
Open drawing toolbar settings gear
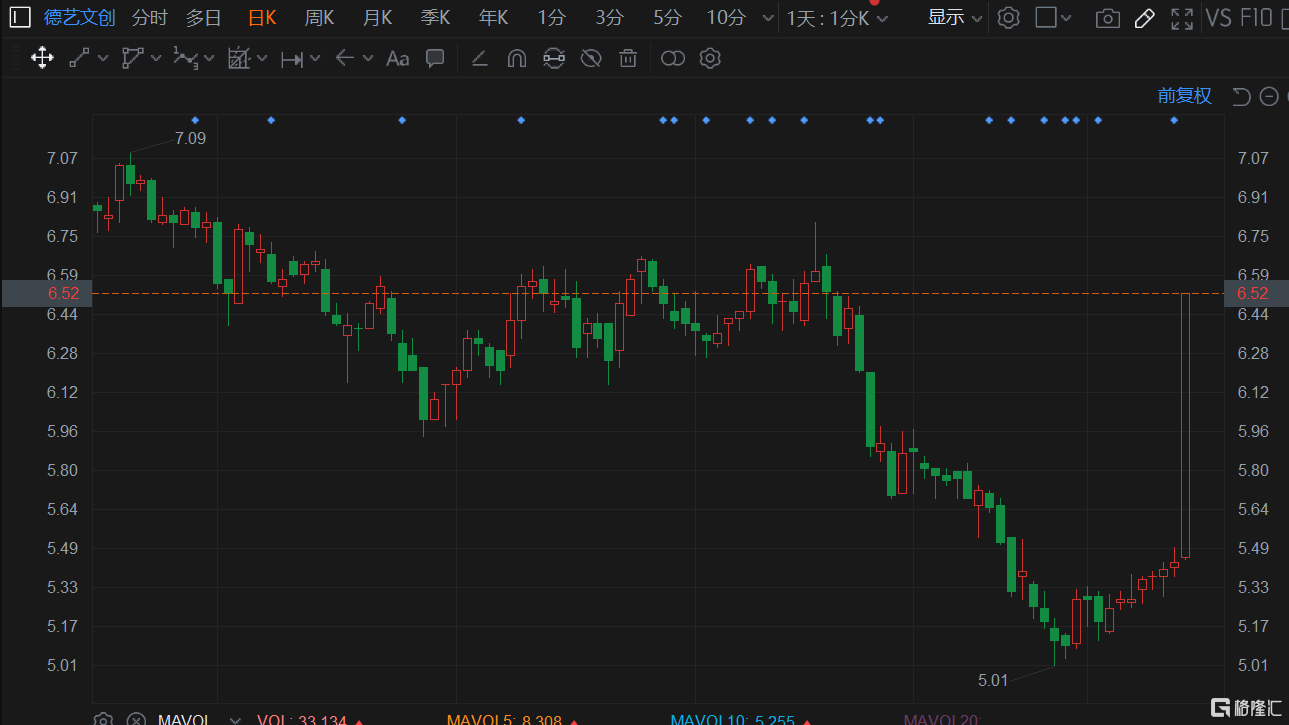click(x=710, y=58)
